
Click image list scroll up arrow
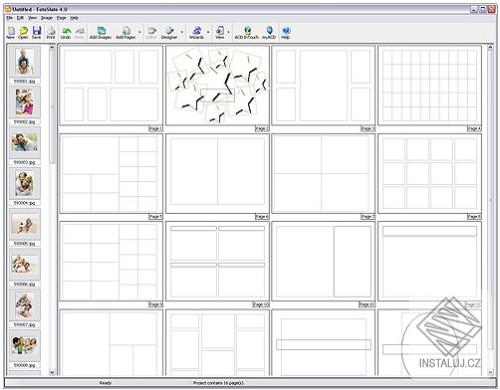coord(52,48)
